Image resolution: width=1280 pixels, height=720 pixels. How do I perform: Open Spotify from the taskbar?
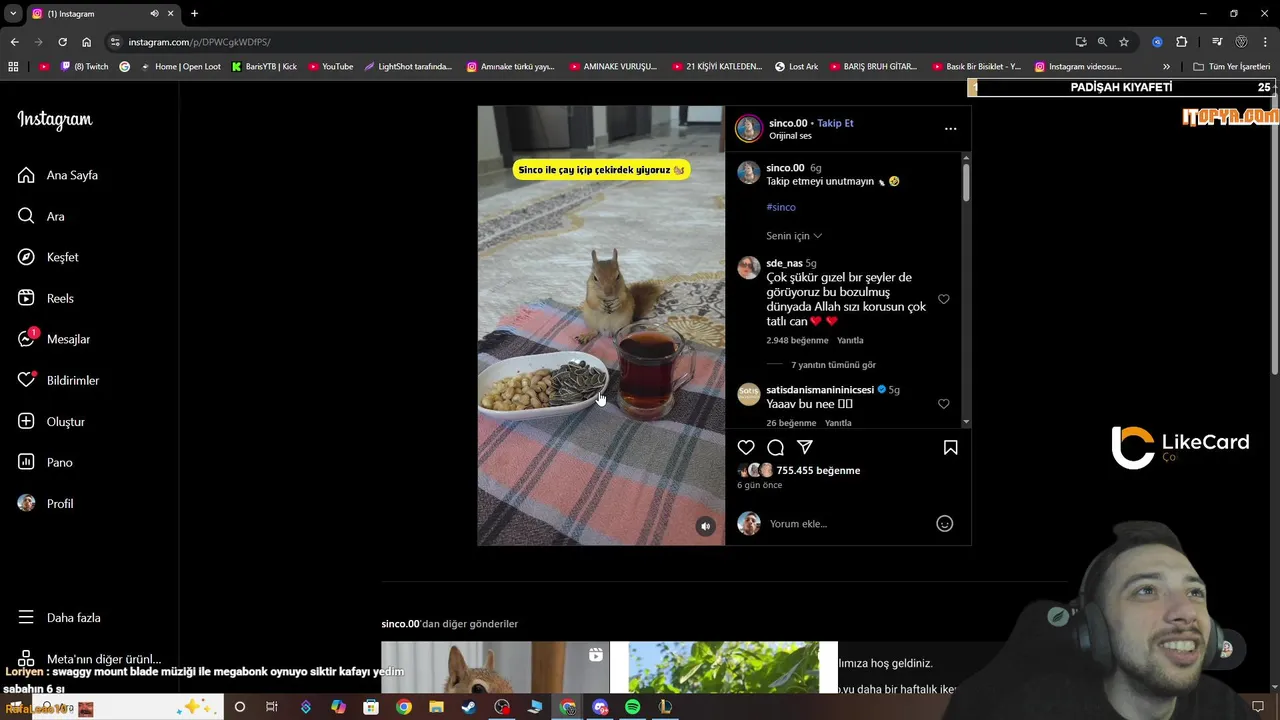click(632, 707)
